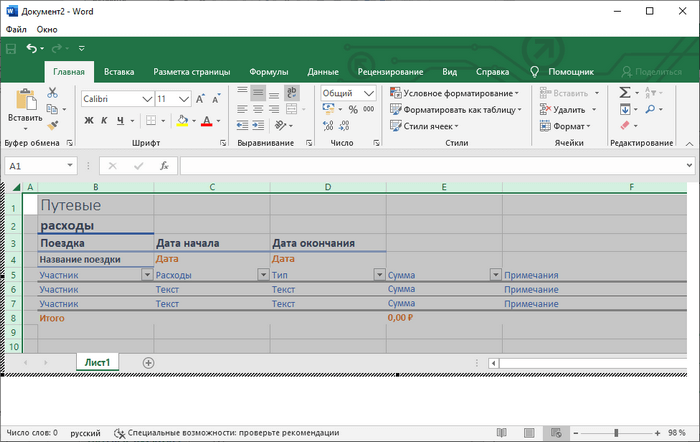Increase decimal places icon

pyautogui.click(x=328, y=125)
